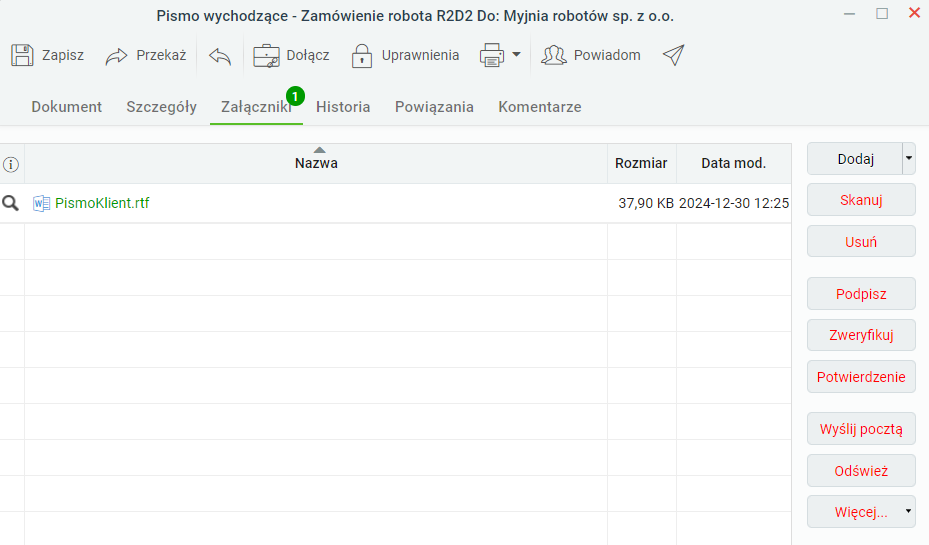Open the Szczegóły tab

pyautogui.click(x=161, y=107)
